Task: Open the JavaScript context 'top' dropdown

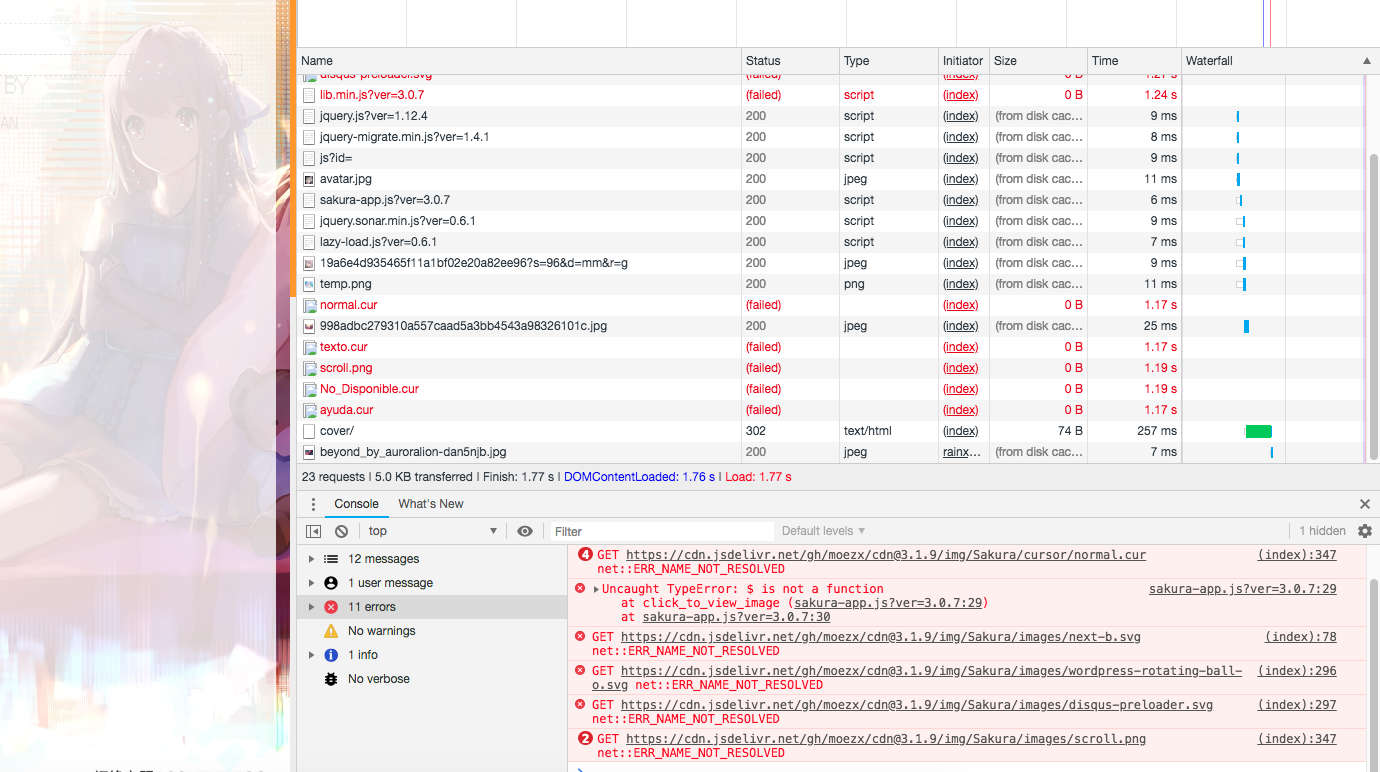Action: pyautogui.click(x=432, y=531)
